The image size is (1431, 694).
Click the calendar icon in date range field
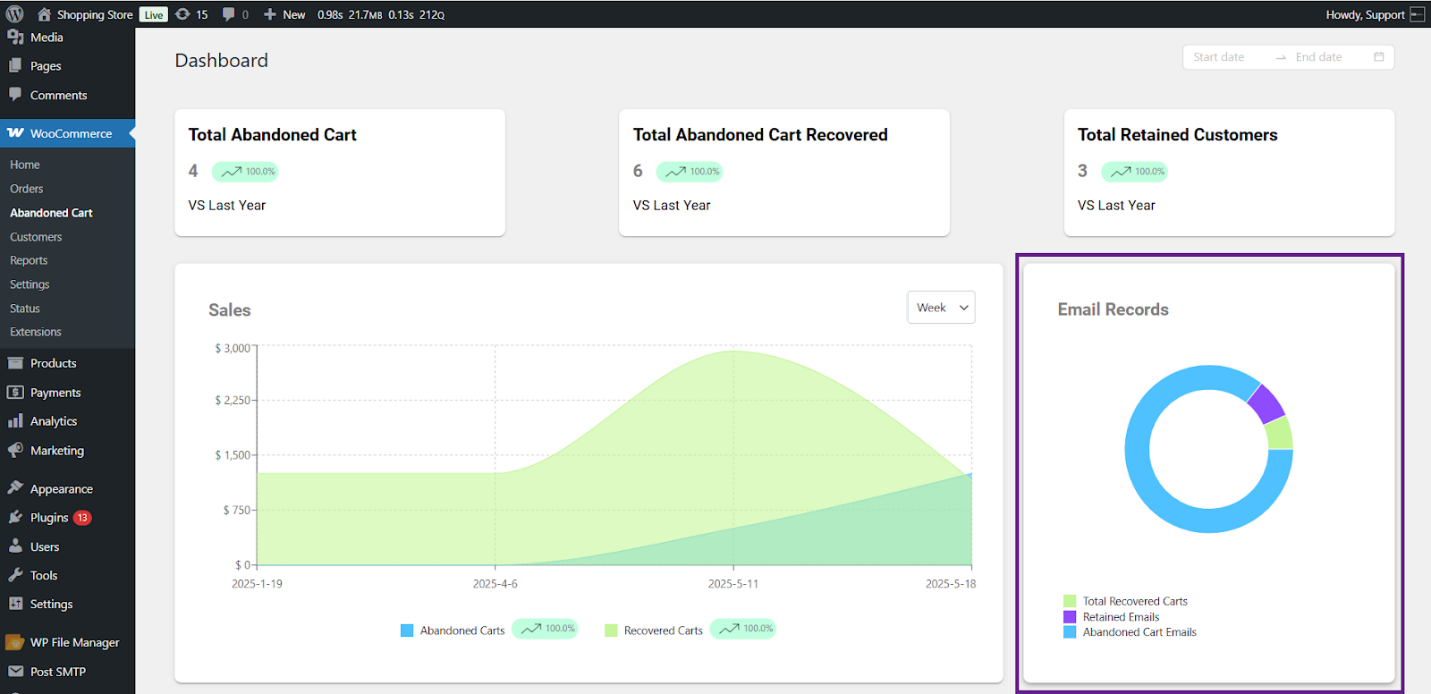tap(1379, 57)
